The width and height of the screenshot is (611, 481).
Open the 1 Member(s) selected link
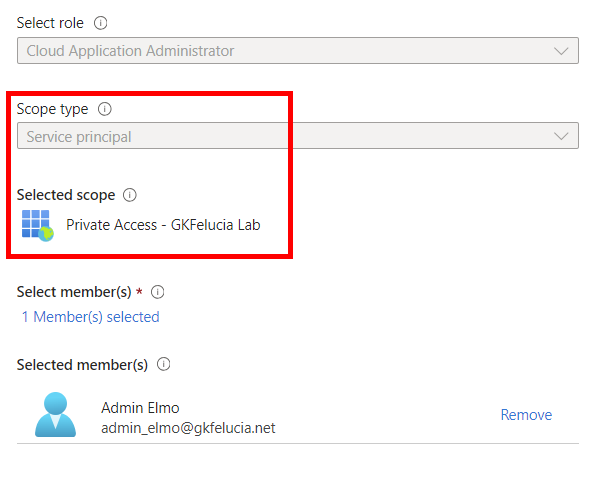90,317
